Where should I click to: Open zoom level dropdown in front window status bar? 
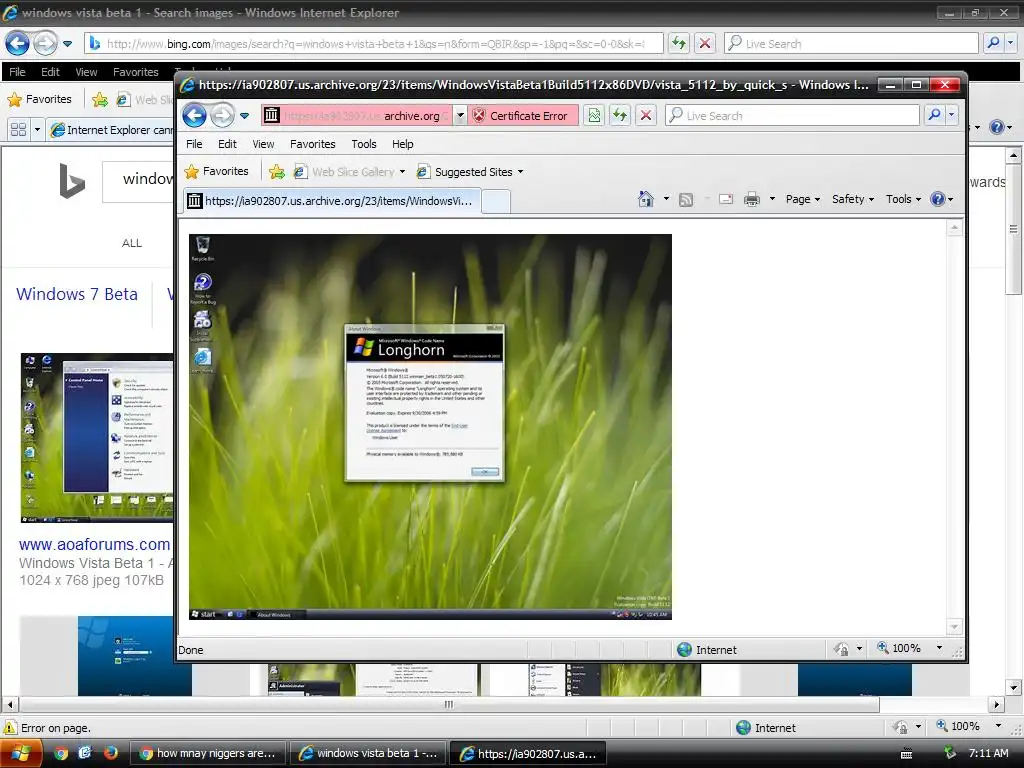[x=939, y=648]
